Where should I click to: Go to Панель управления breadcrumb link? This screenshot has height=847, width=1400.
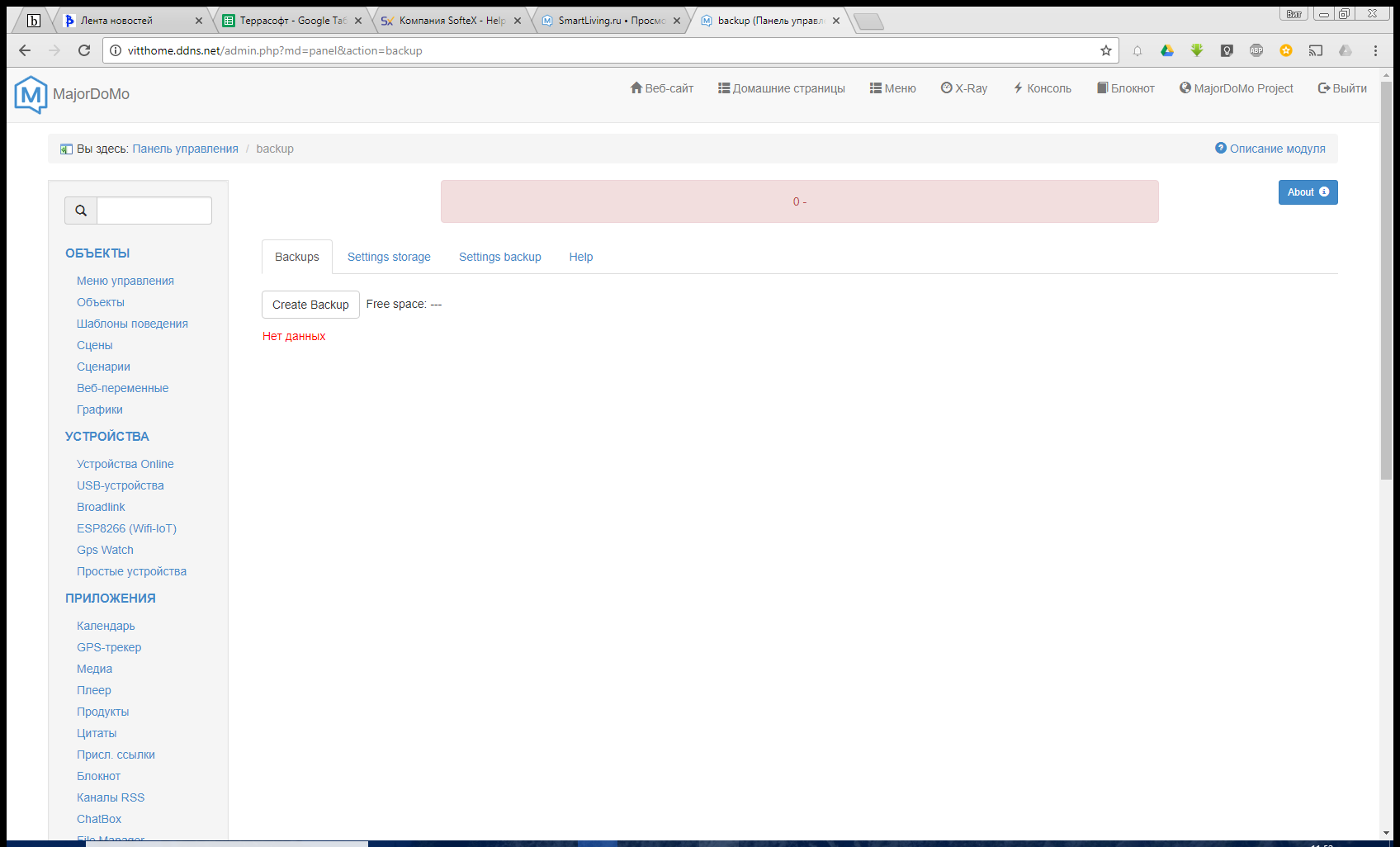[185, 149]
